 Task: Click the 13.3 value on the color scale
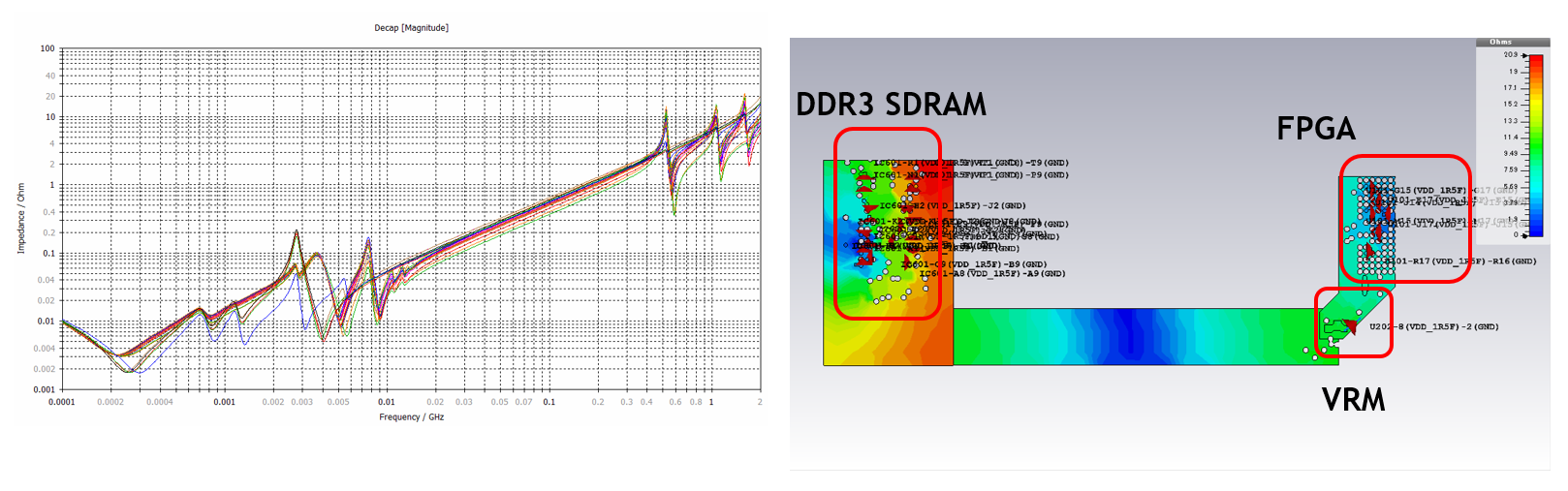point(1511,121)
